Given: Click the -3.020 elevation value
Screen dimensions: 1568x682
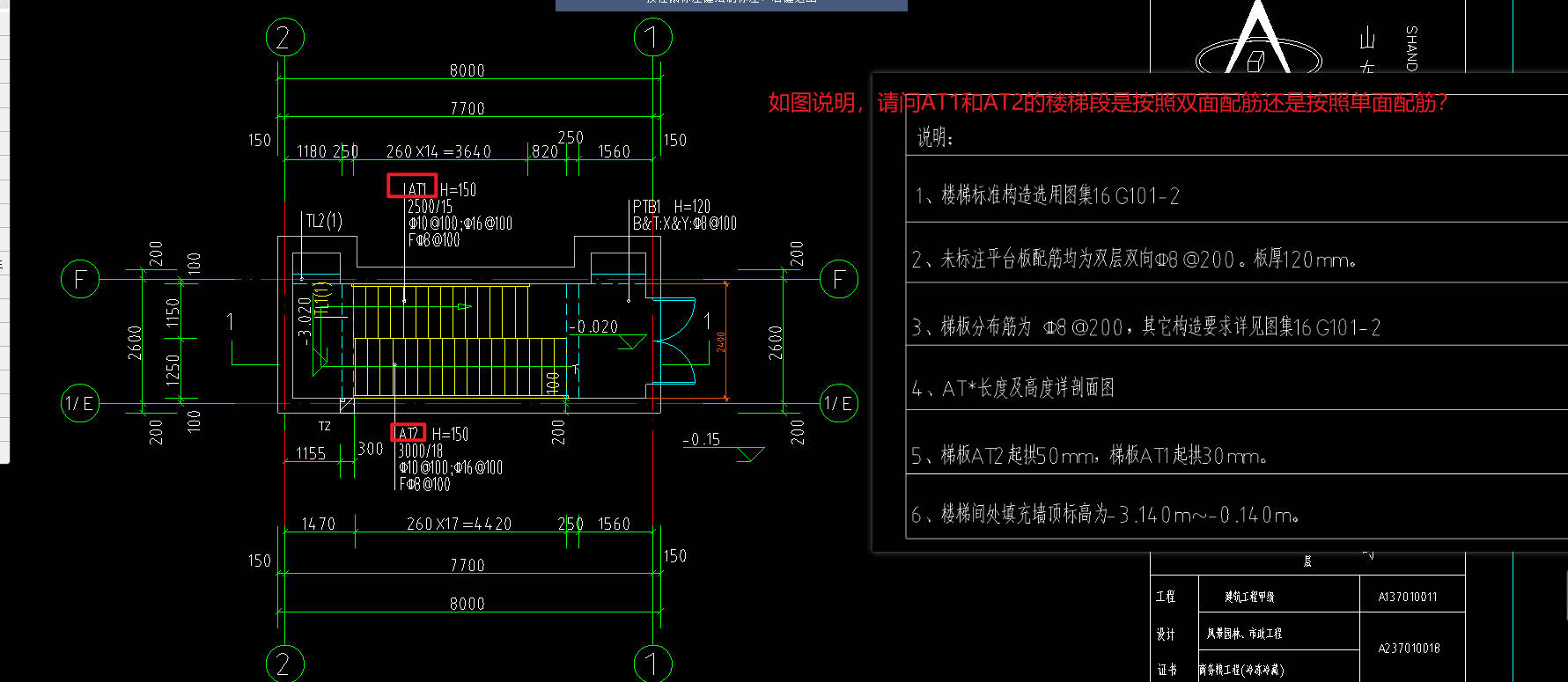Looking at the screenshot, I should [306, 321].
